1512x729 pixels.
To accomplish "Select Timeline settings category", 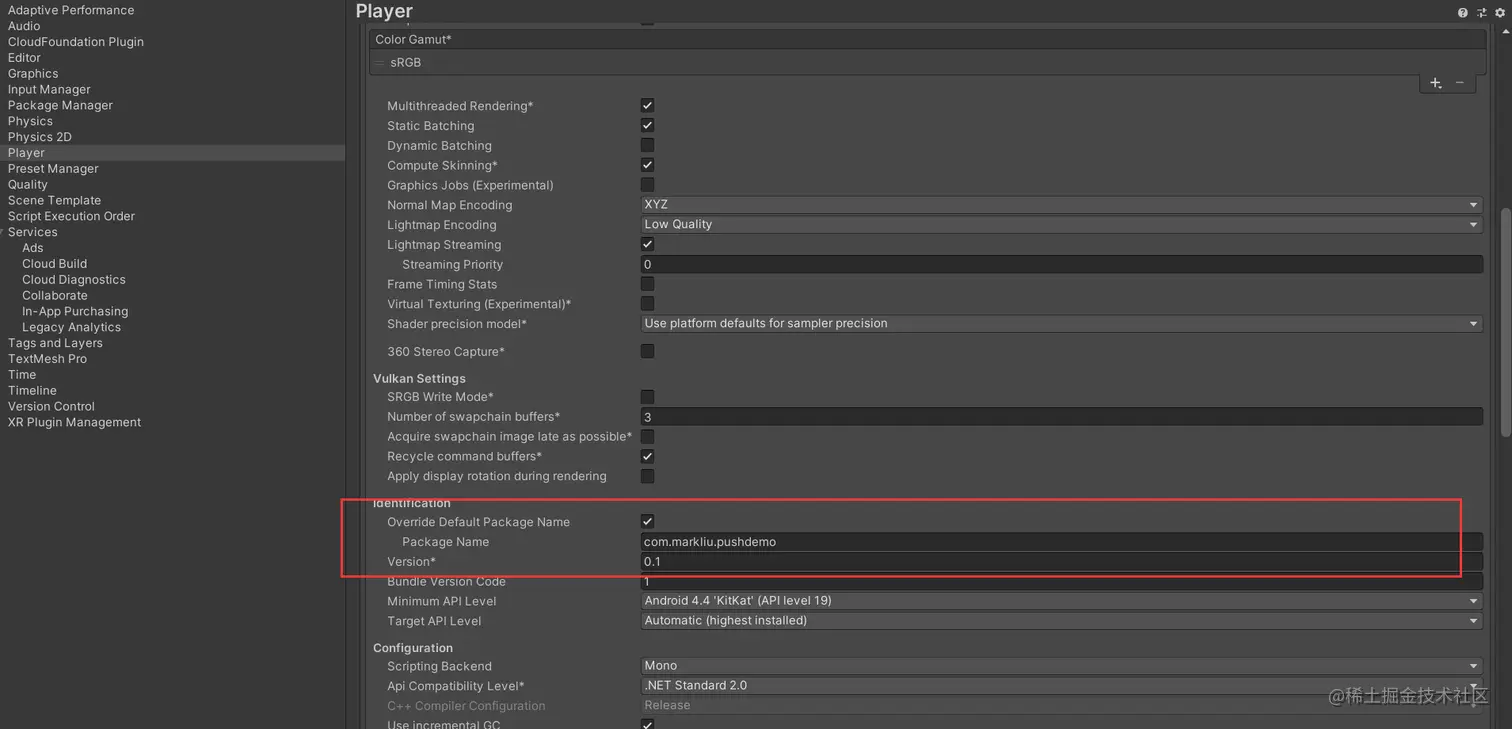I will coord(32,390).
